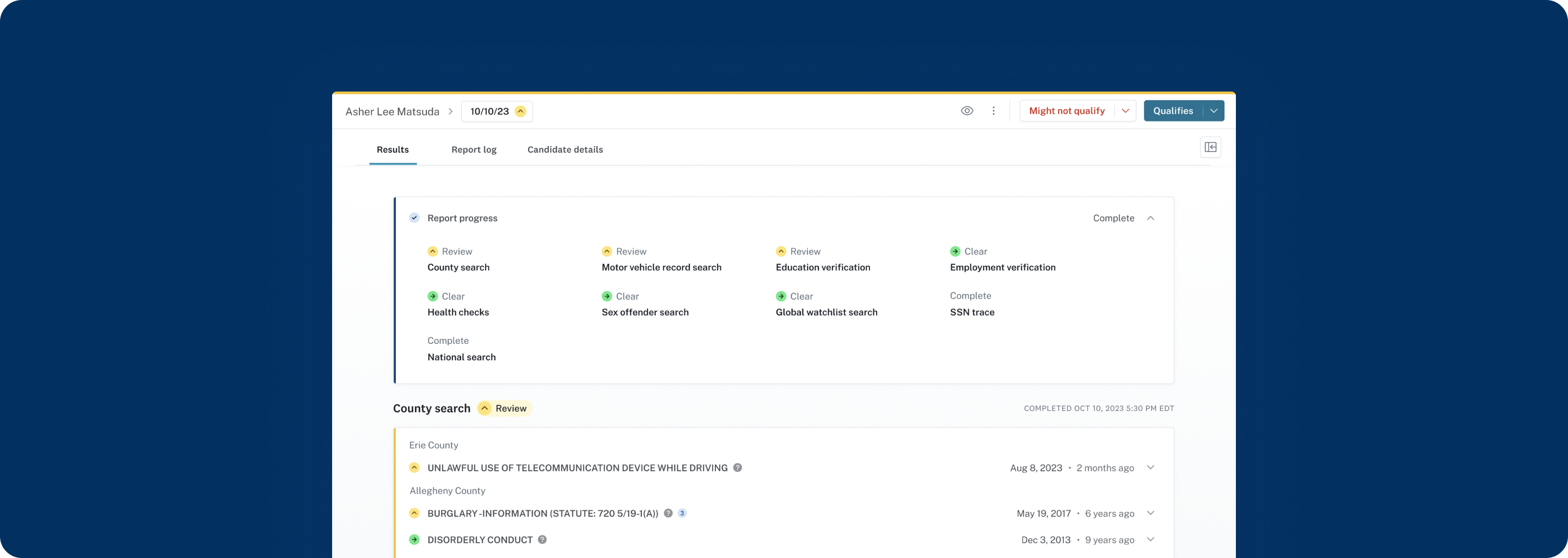
Task: Click the Qualifies button
Action: (1172, 110)
